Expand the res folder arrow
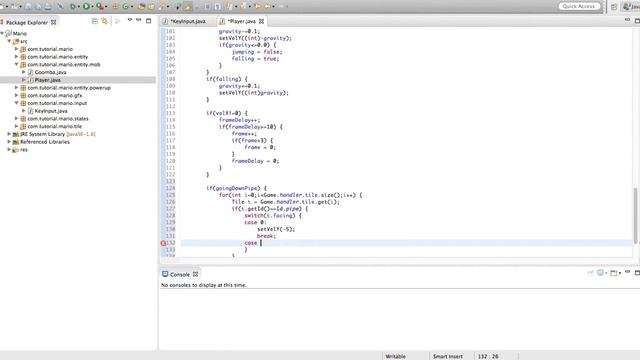Screen dimensions: 640x360 coord(9,149)
